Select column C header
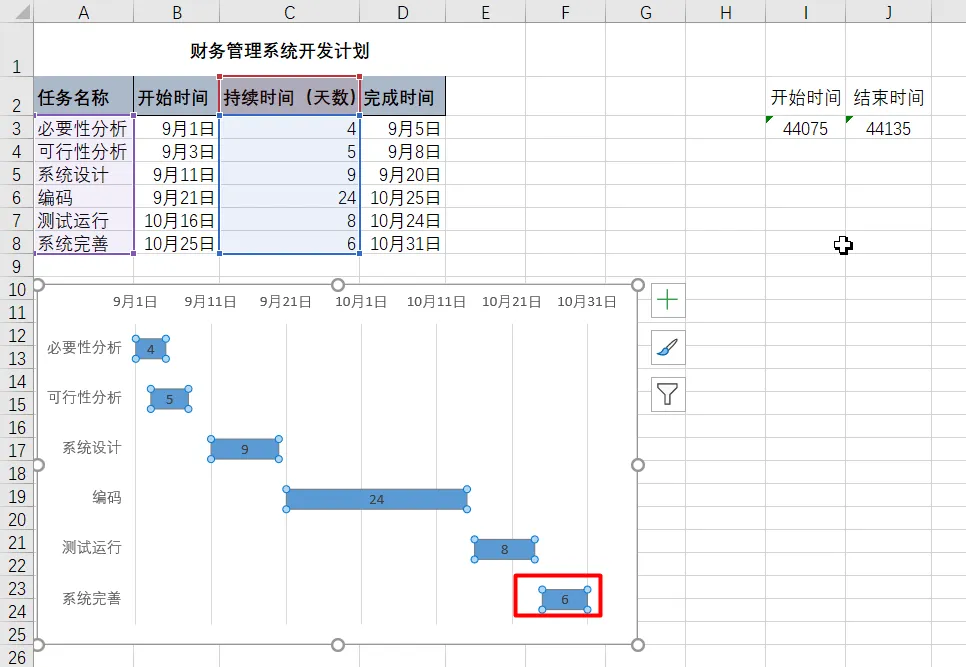Image resolution: width=966 pixels, height=667 pixels. (290, 12)
